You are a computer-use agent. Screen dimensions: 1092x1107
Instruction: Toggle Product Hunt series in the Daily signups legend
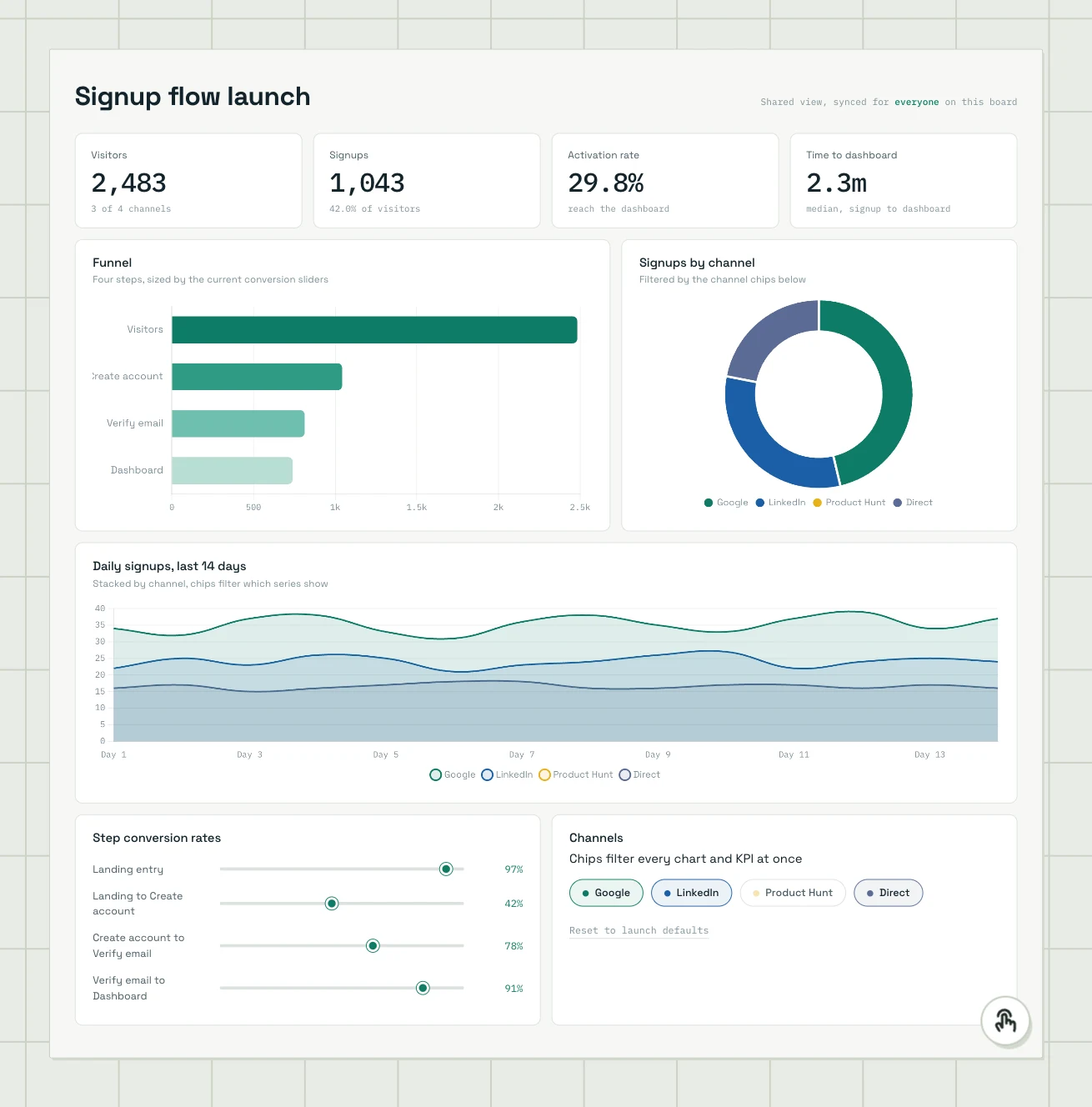(x=576, y=774)
